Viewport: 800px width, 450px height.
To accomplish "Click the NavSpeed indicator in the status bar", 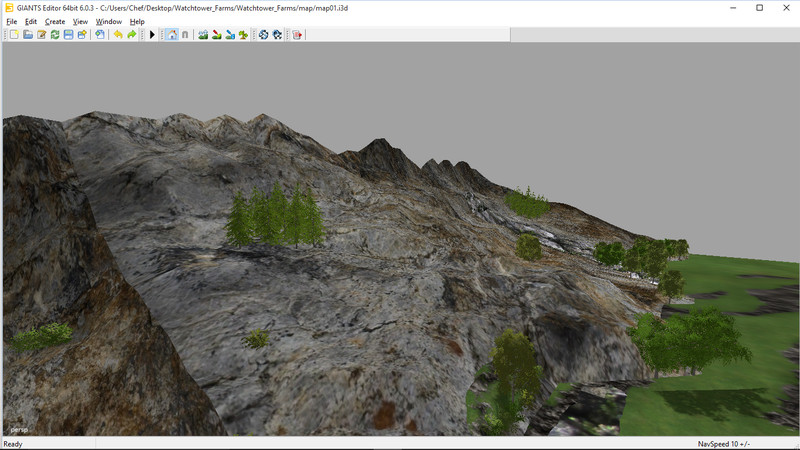I will 724,444.
